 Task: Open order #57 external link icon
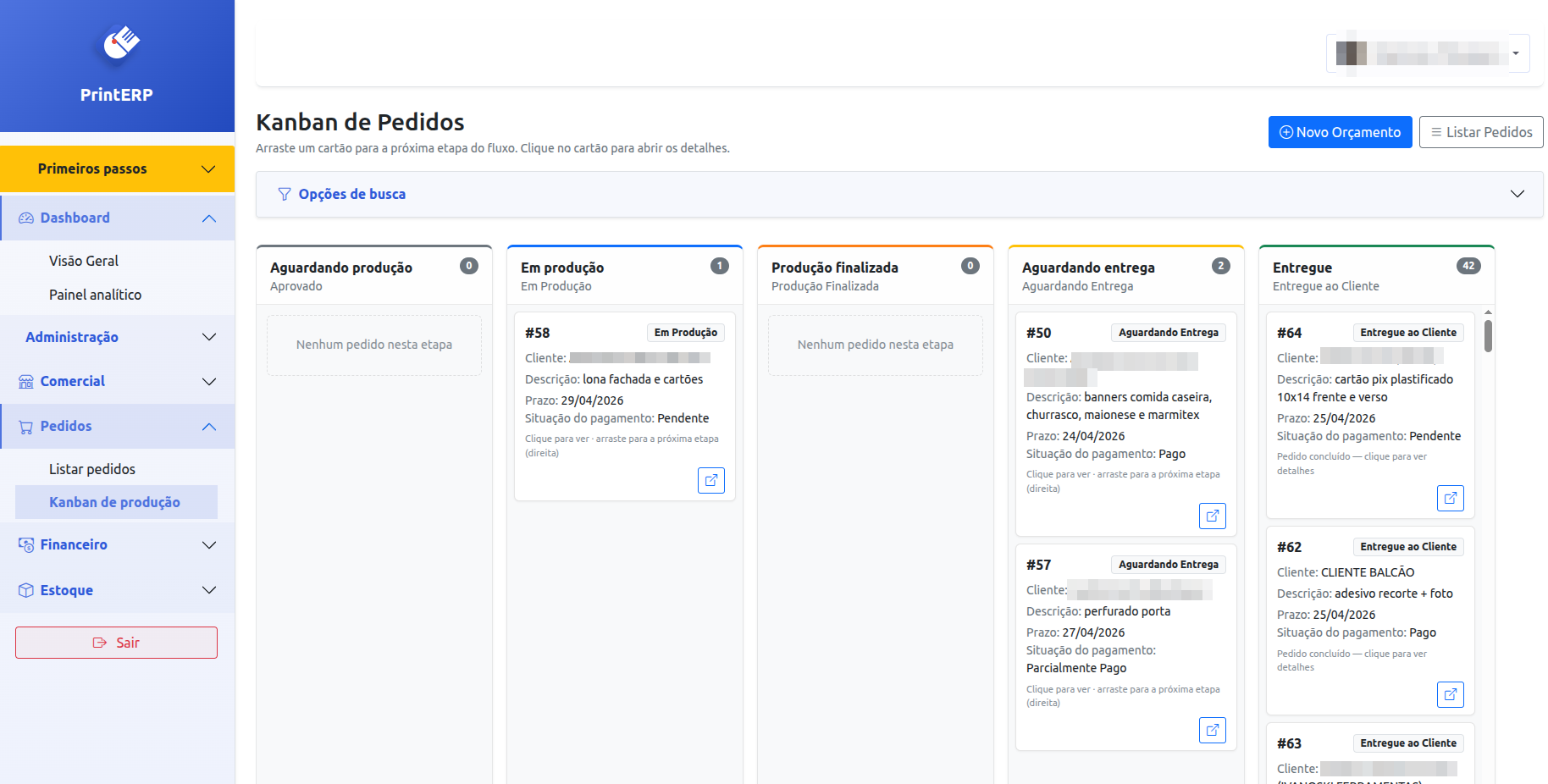(x=1212, y=730)
